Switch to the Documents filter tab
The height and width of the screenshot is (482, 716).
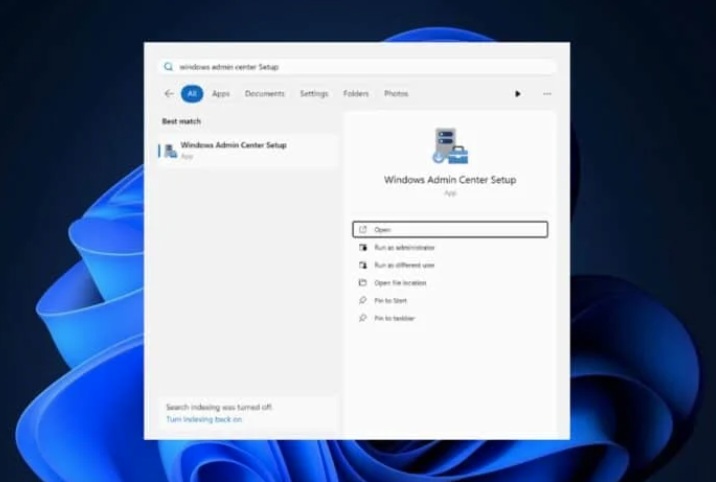265,94
